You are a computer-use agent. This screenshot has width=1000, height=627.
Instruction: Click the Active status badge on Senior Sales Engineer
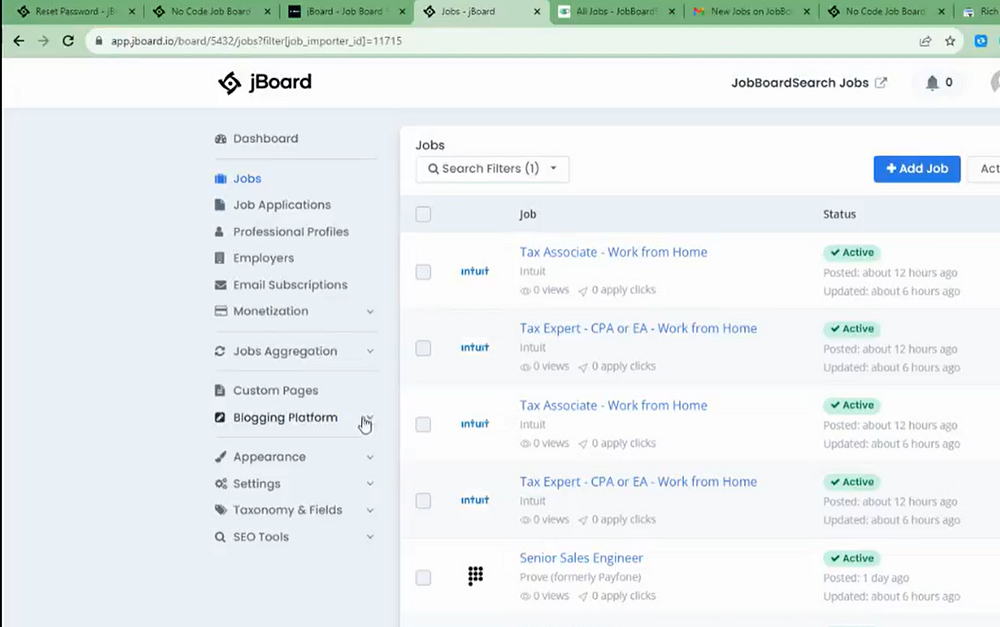852,558
